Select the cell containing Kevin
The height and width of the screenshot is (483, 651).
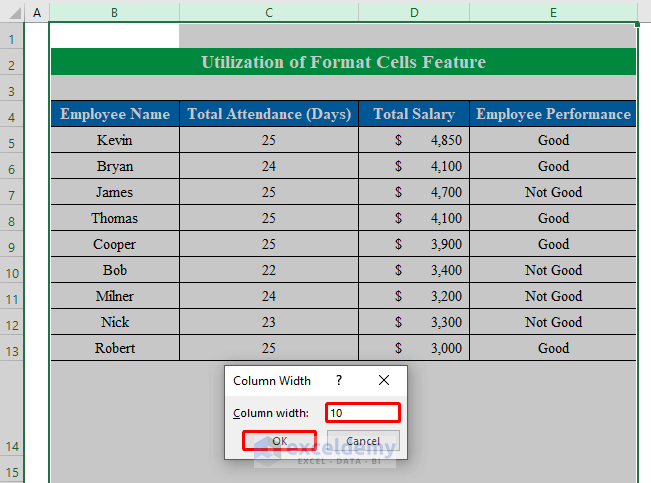(x=115, y=141)
